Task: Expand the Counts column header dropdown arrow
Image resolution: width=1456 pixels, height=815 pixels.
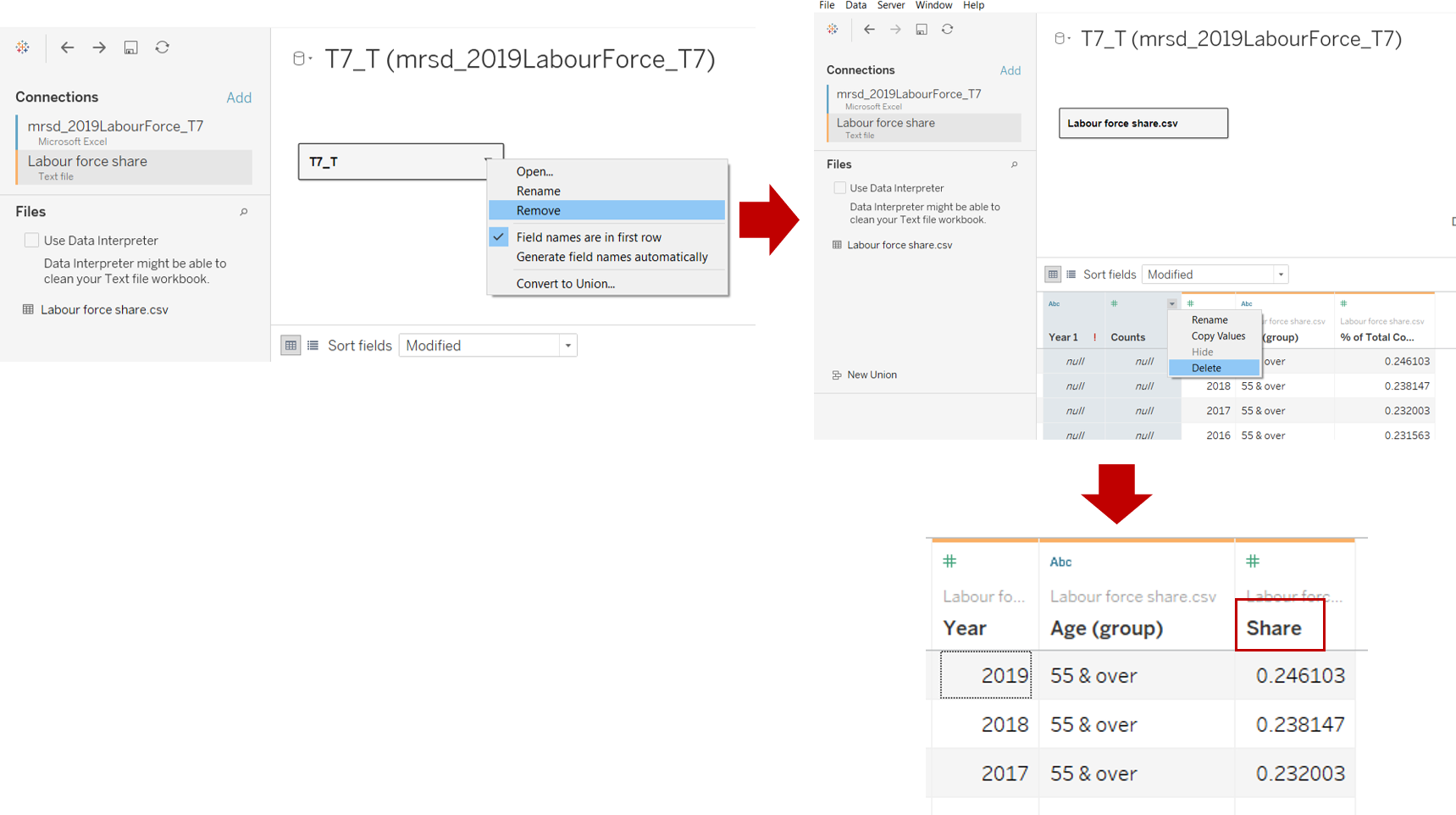Action: [x=1171, y=303]
